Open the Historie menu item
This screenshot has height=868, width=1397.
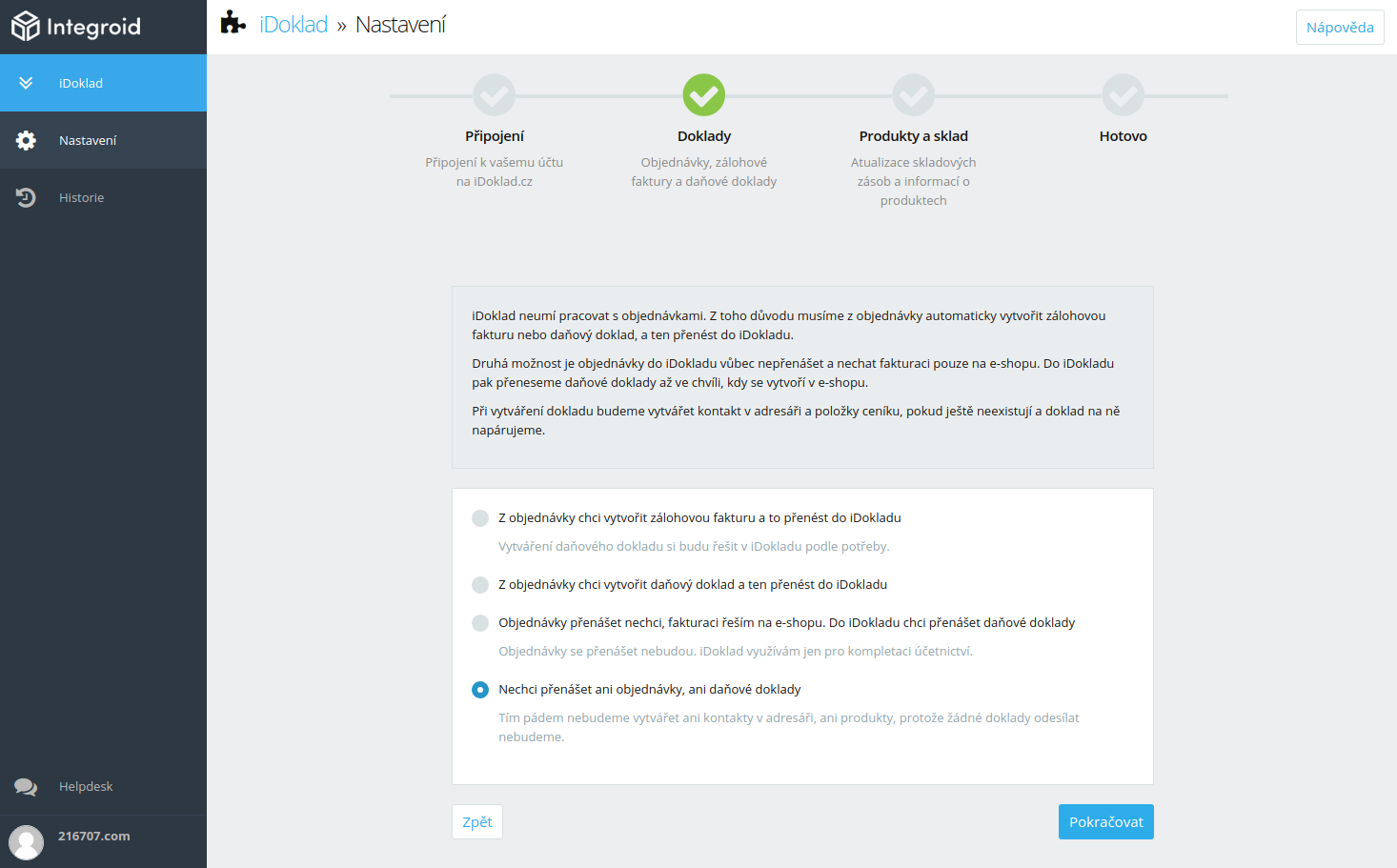point(103,197)
